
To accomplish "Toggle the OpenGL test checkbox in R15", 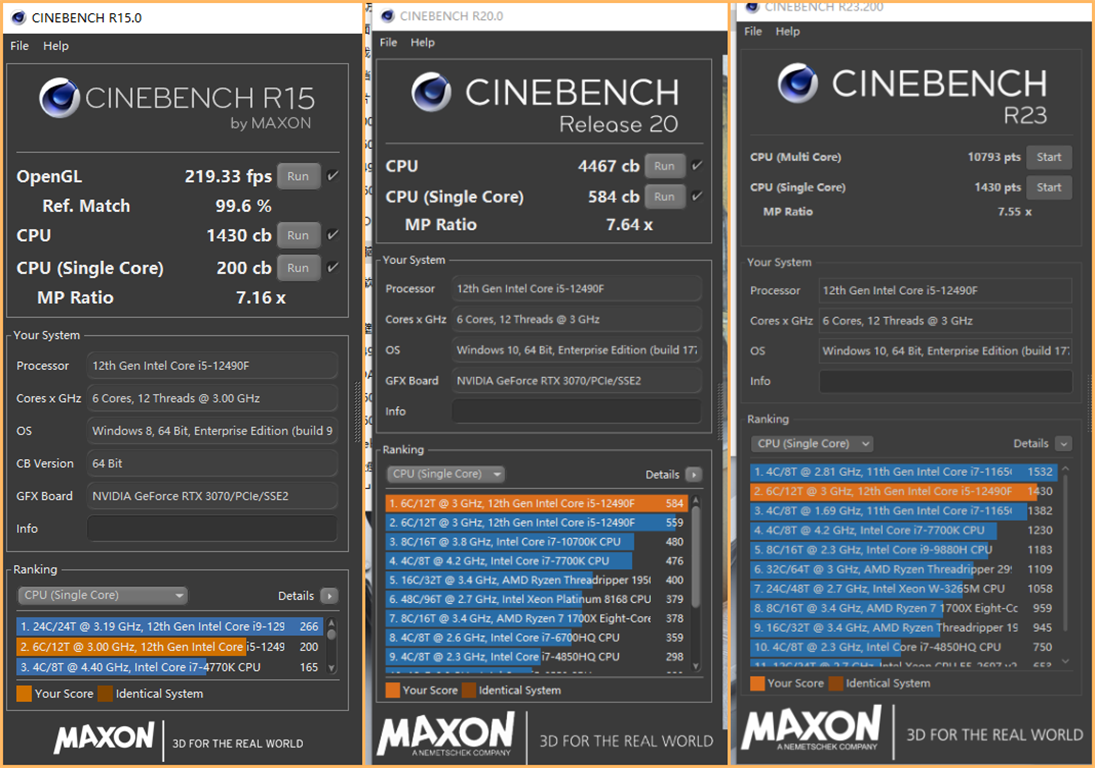I will (x=333, y=175).
